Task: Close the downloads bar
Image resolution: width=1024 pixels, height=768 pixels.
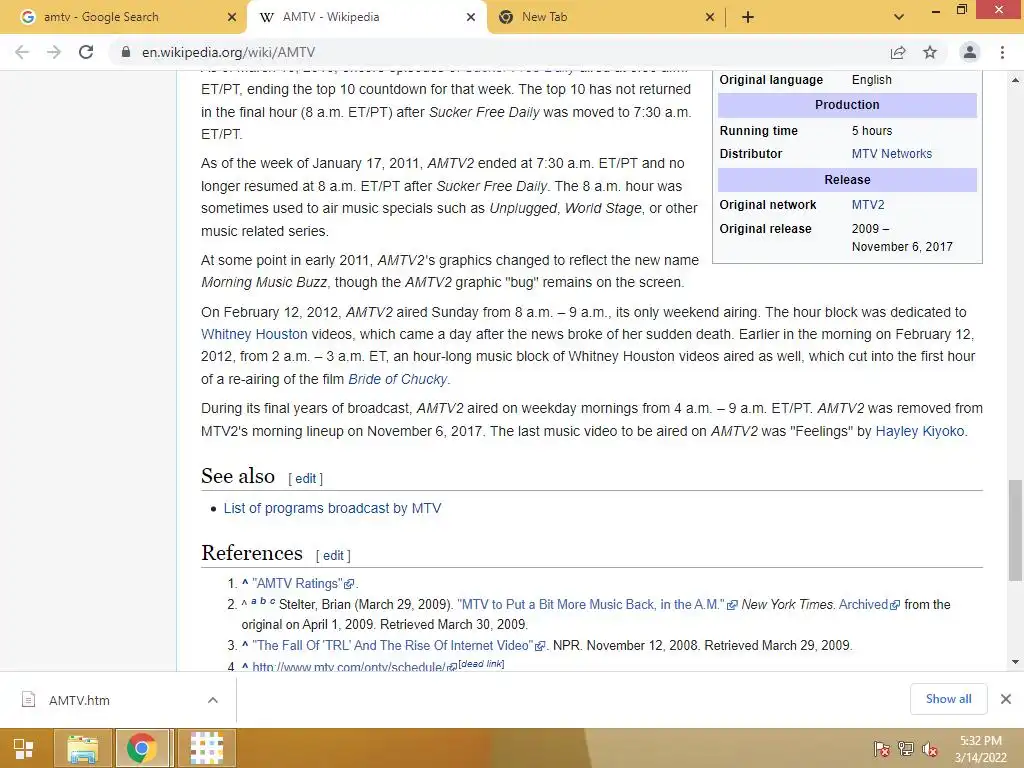Action: (x=1006, y=699)
